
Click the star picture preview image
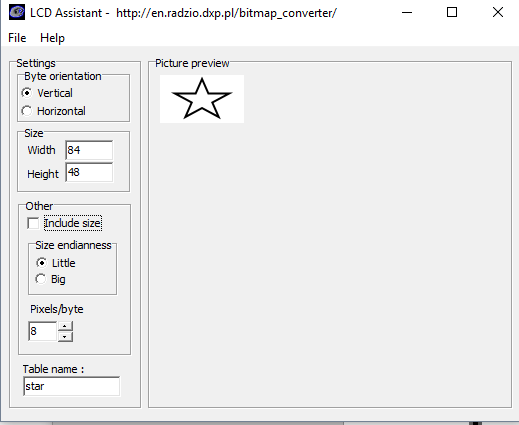tap(202, 99)
